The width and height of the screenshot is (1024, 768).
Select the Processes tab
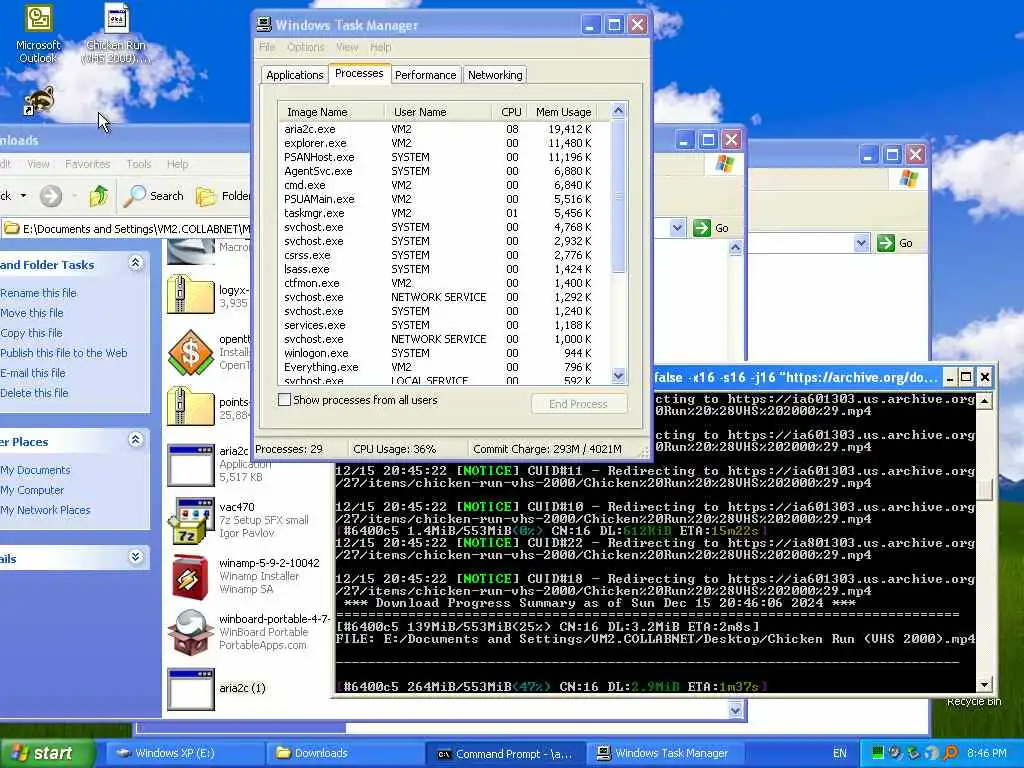(x=359, y=73)
